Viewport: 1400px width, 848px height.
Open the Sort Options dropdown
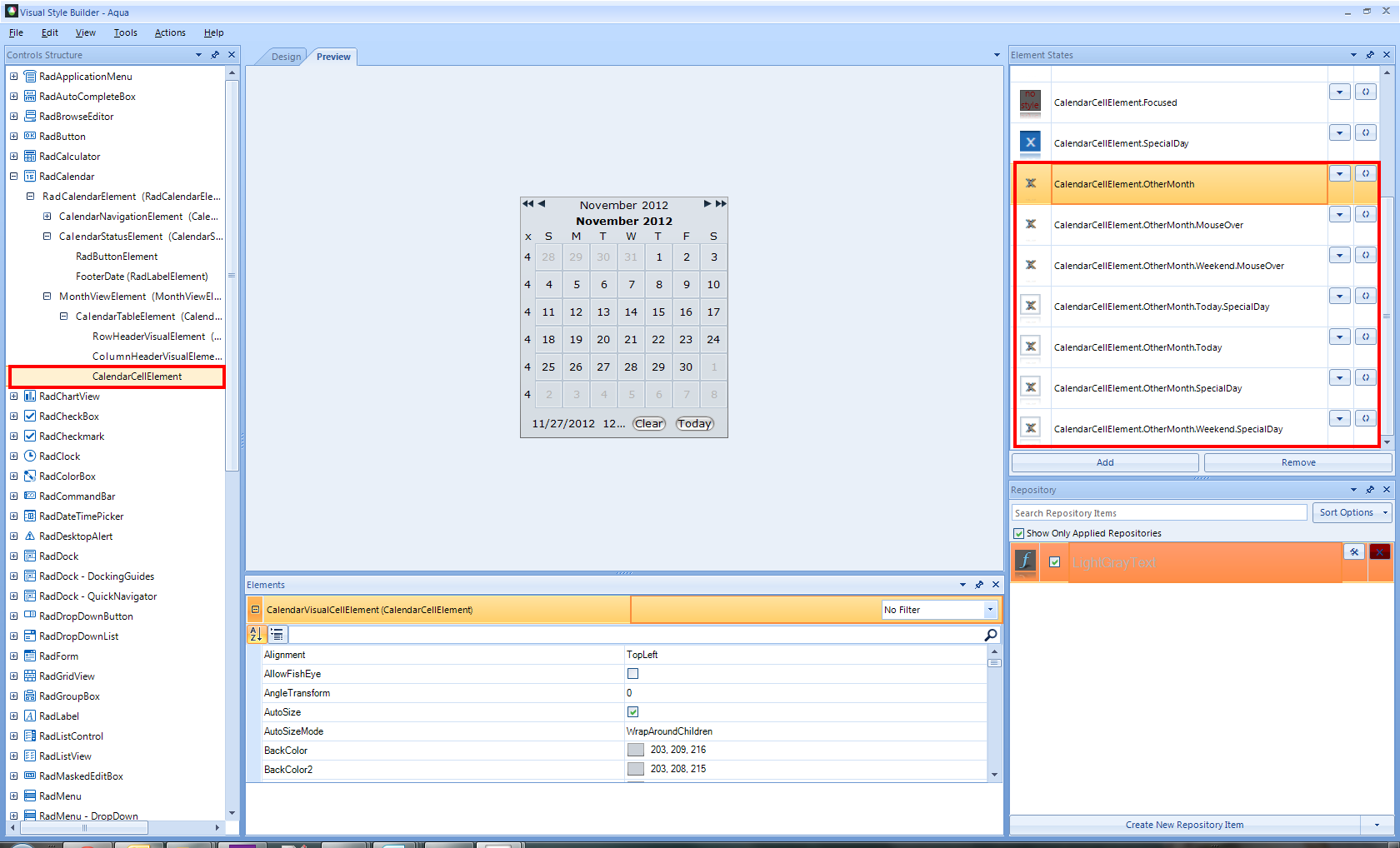click(x=1352, y=512)
